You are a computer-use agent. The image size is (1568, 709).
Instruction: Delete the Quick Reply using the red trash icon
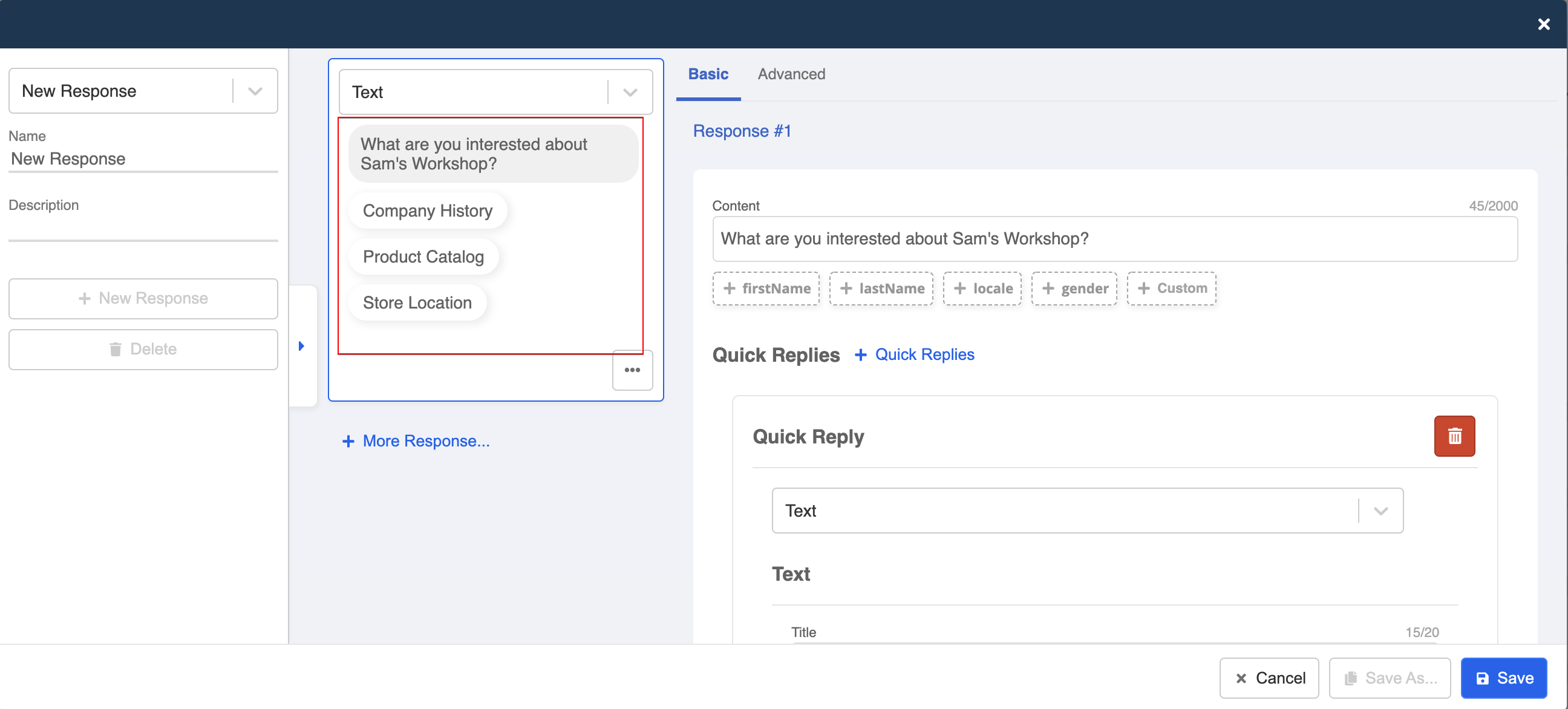tap(1454, 435)
